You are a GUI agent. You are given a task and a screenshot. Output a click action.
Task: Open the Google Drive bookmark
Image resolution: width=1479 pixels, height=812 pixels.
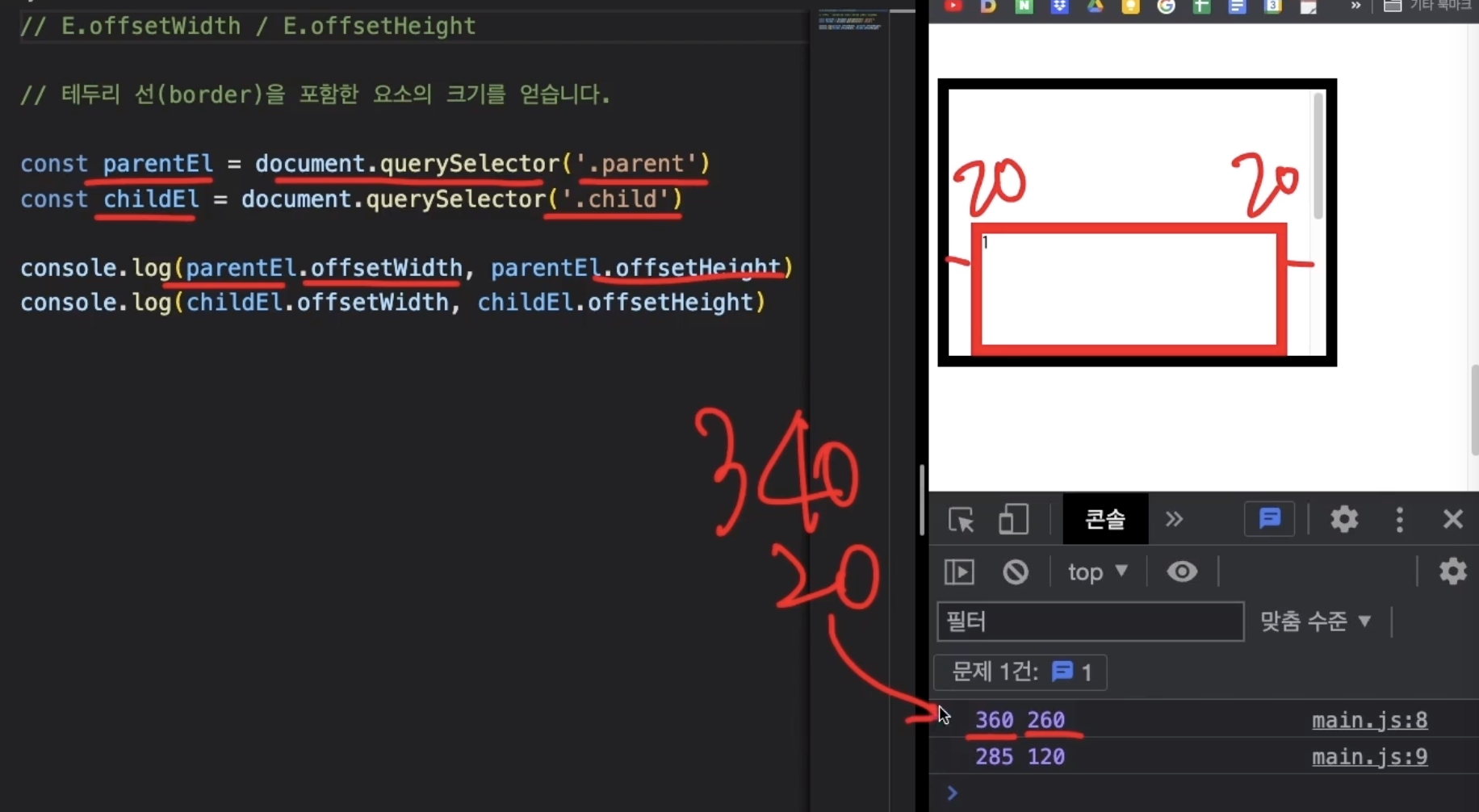1096,6
